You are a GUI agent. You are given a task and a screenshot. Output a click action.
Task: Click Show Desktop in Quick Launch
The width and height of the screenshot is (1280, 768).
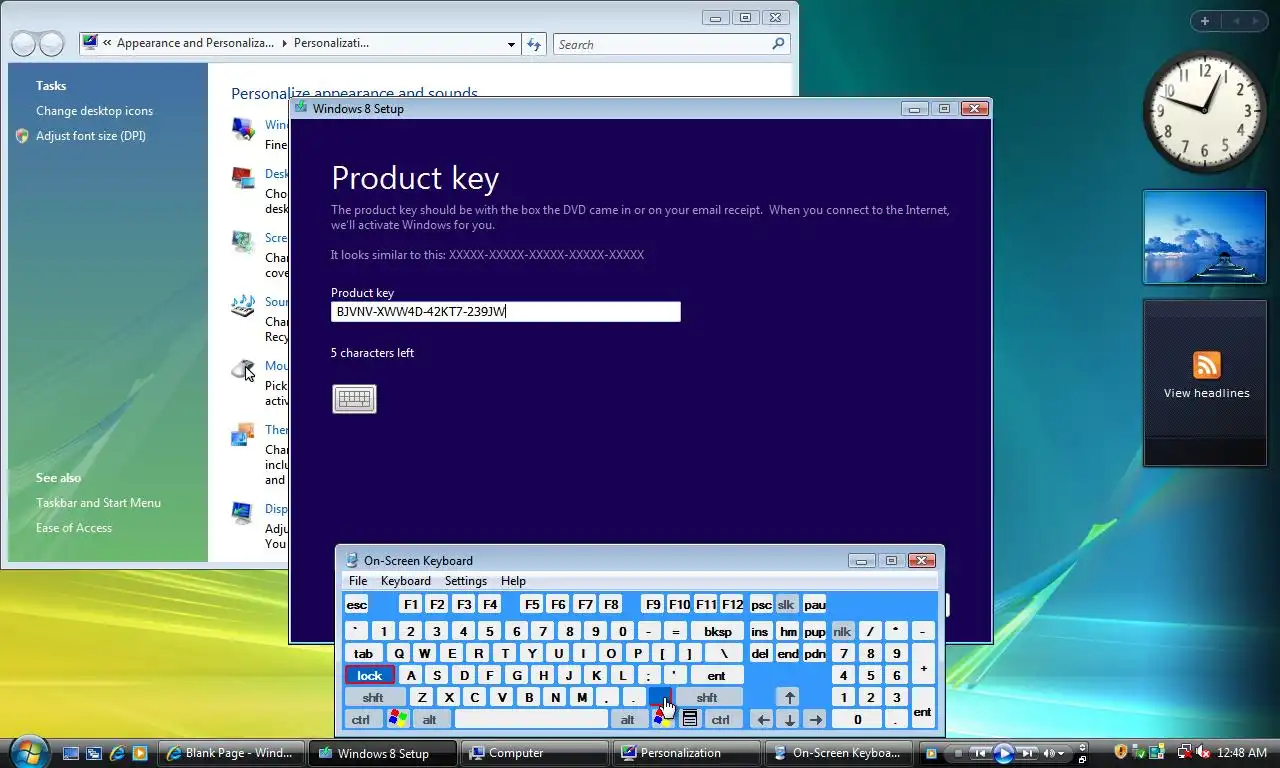(x=71, y=753)
